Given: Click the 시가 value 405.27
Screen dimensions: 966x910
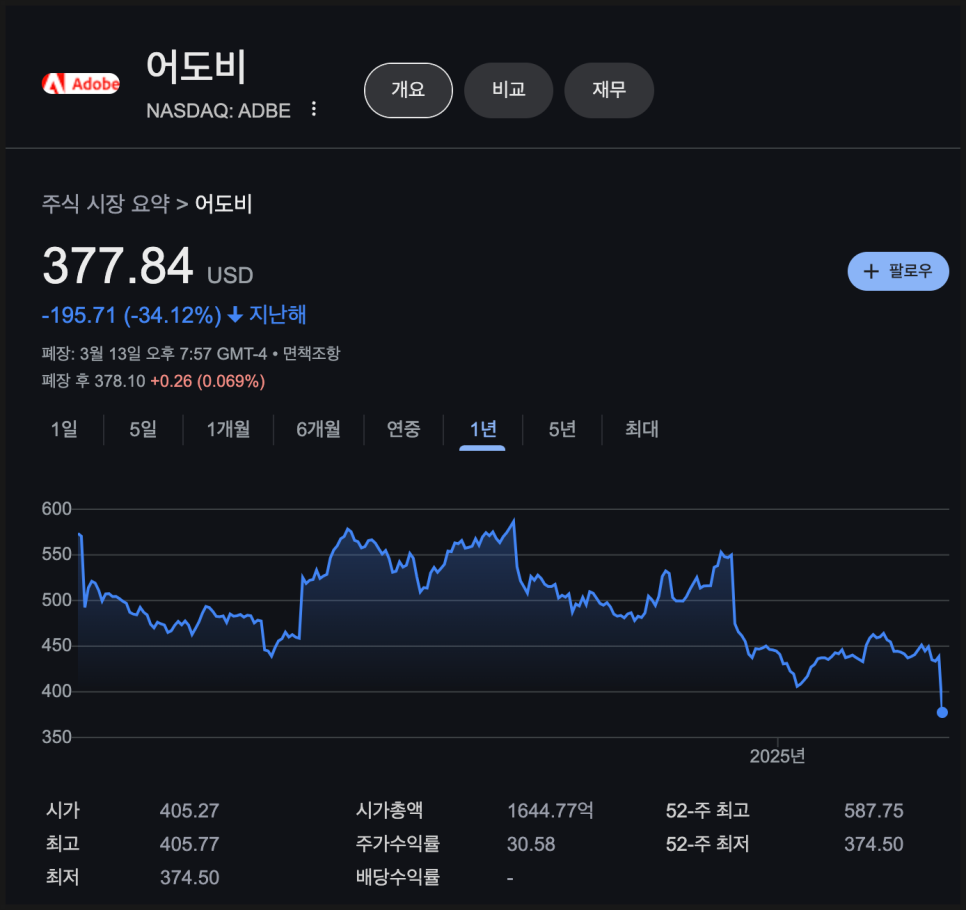Looking at the screenshot, I should pyautogui.click(x=189, y=811).
